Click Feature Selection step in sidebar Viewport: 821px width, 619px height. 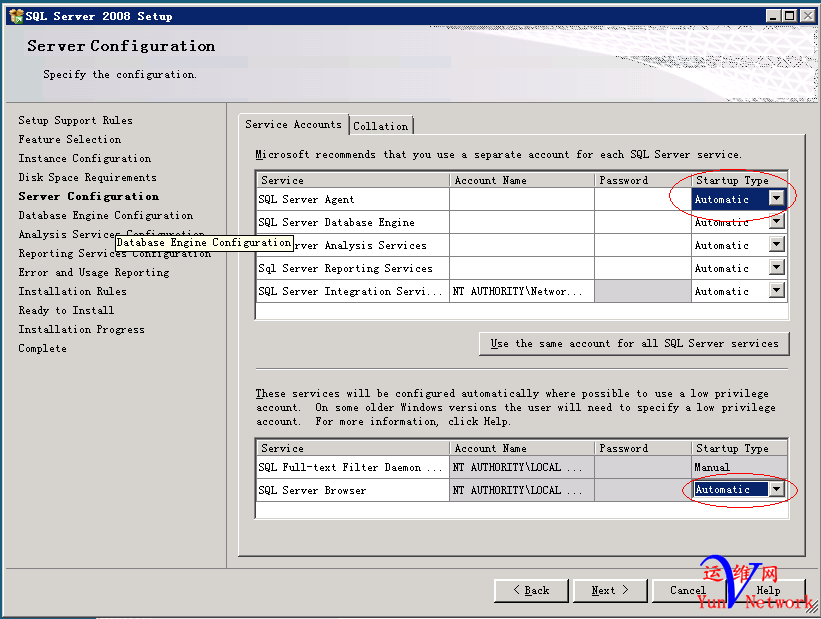coord(70,139)
